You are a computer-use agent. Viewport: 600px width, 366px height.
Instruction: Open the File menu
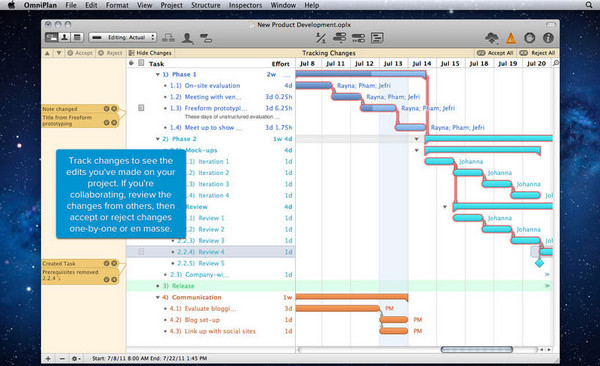[71, 5]
